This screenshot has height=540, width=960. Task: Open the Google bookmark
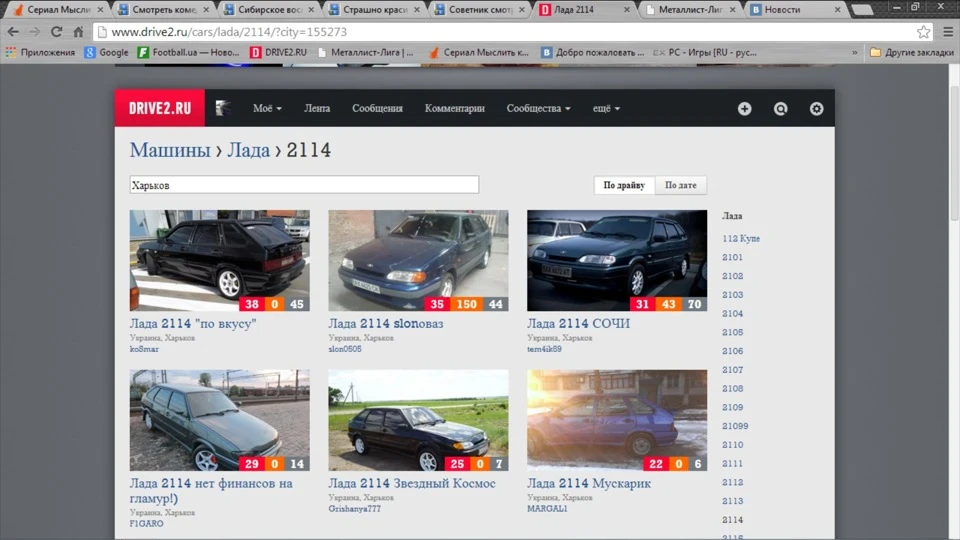tap(107, 53)
